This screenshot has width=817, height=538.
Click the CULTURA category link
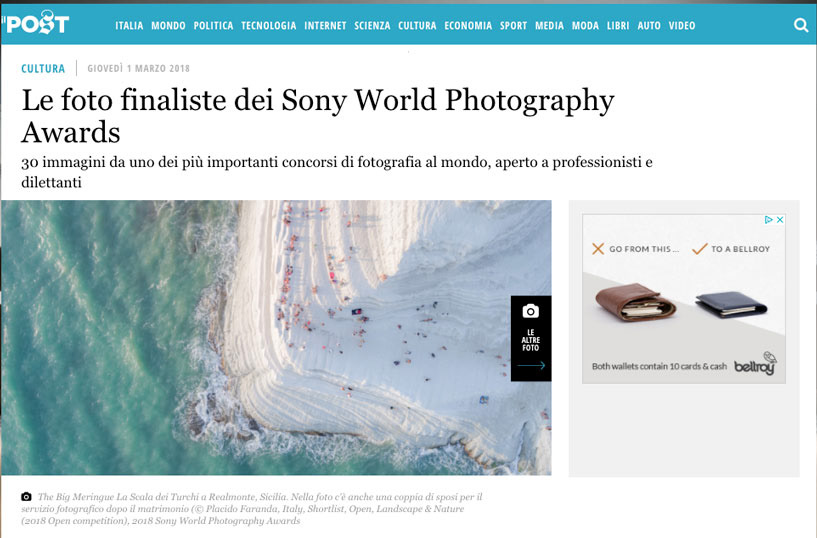pos(43,68)
